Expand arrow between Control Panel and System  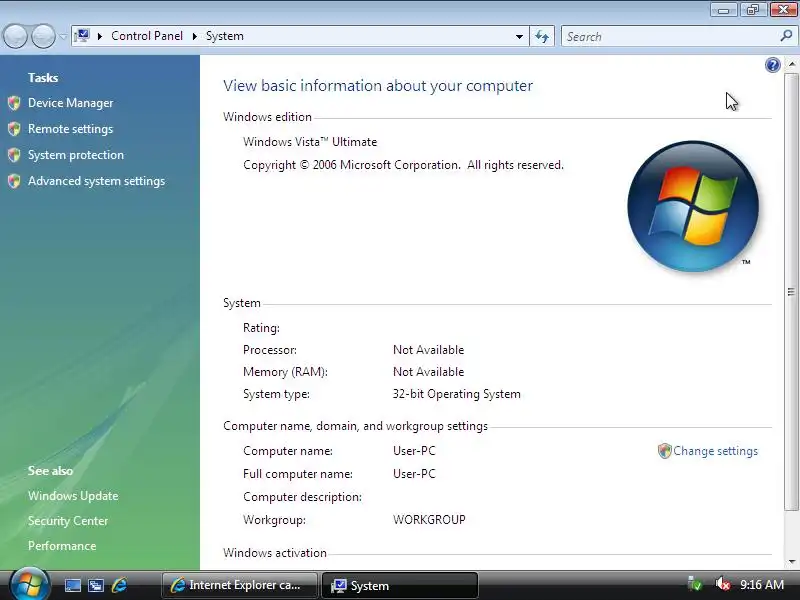click(x=194, y=36)
